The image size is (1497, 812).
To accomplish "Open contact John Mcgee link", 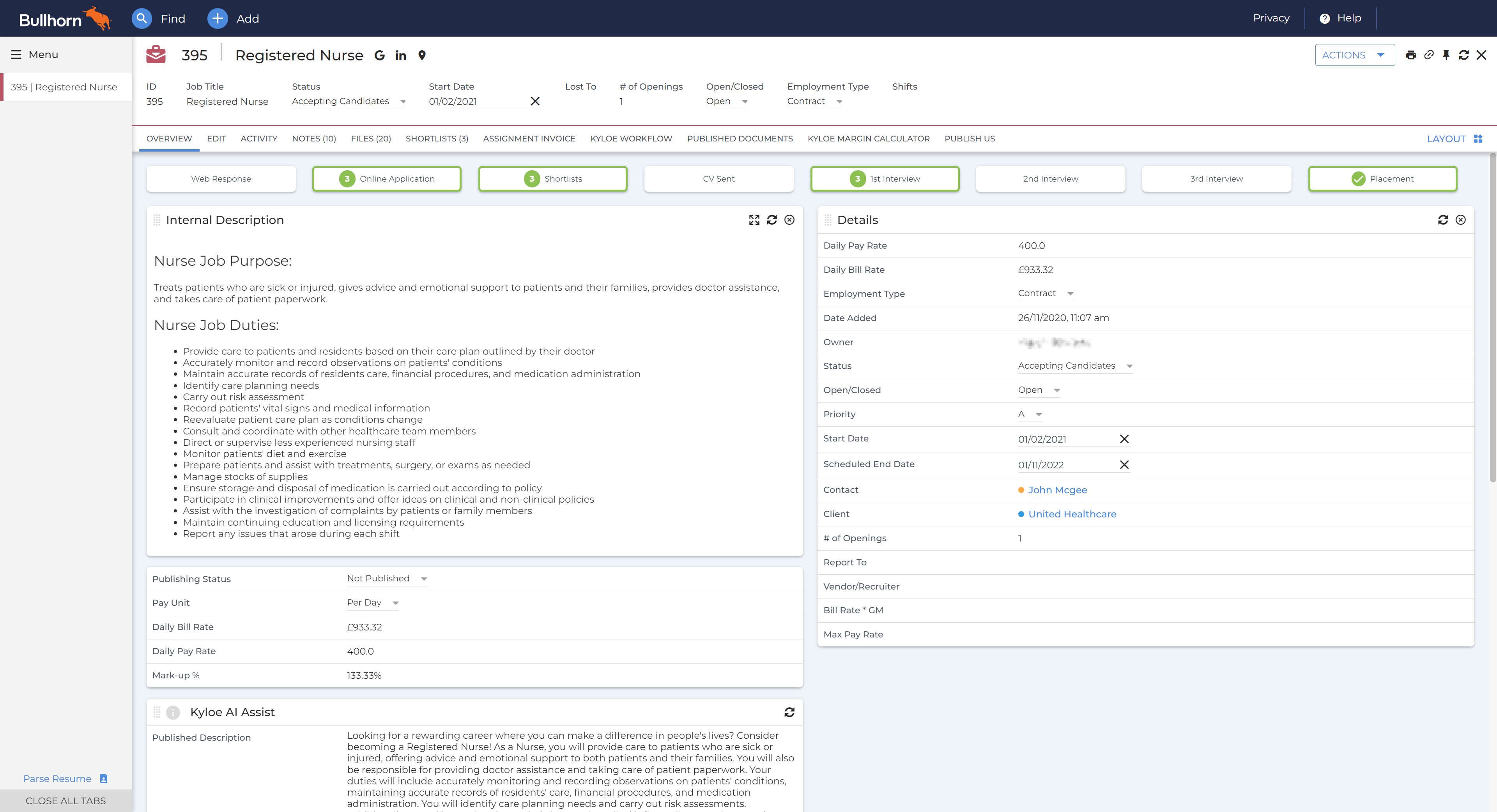I will click(1057, 490).
